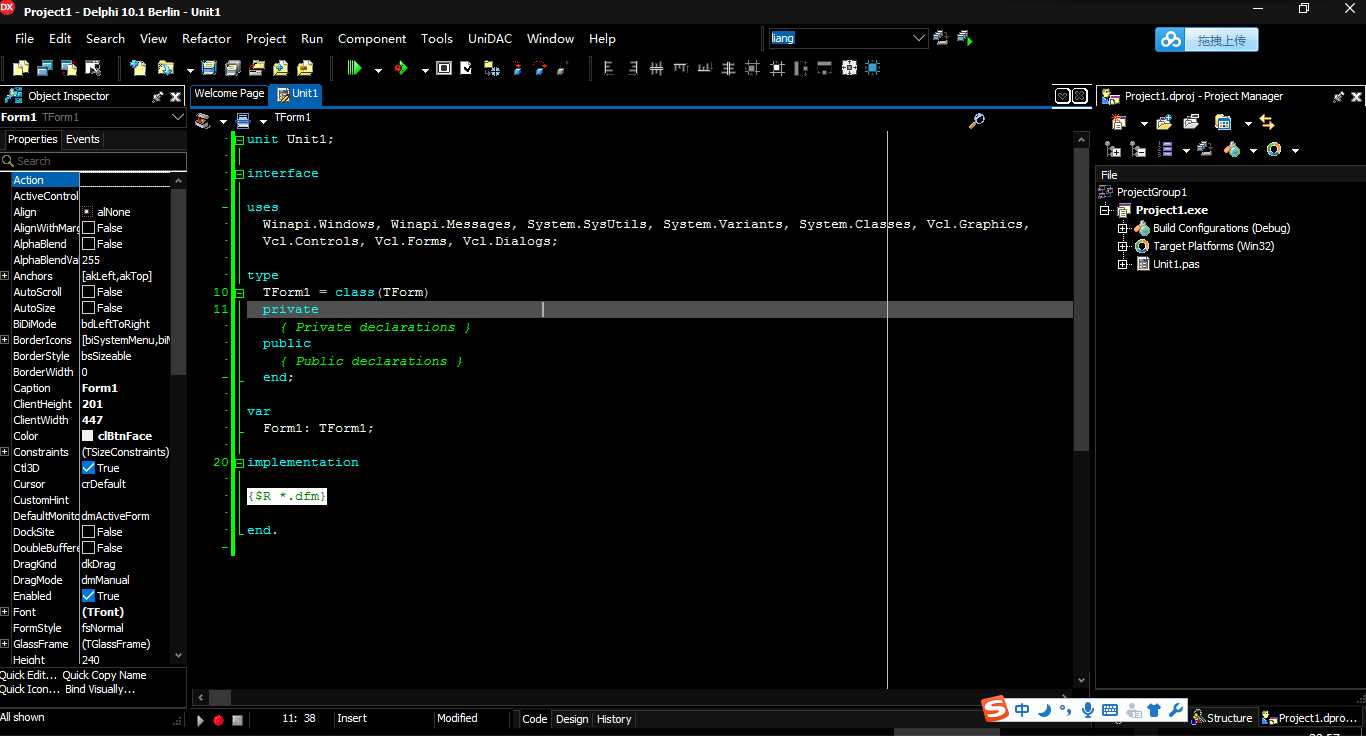Click the Quick Edit... link

click(x=29, y=676)
